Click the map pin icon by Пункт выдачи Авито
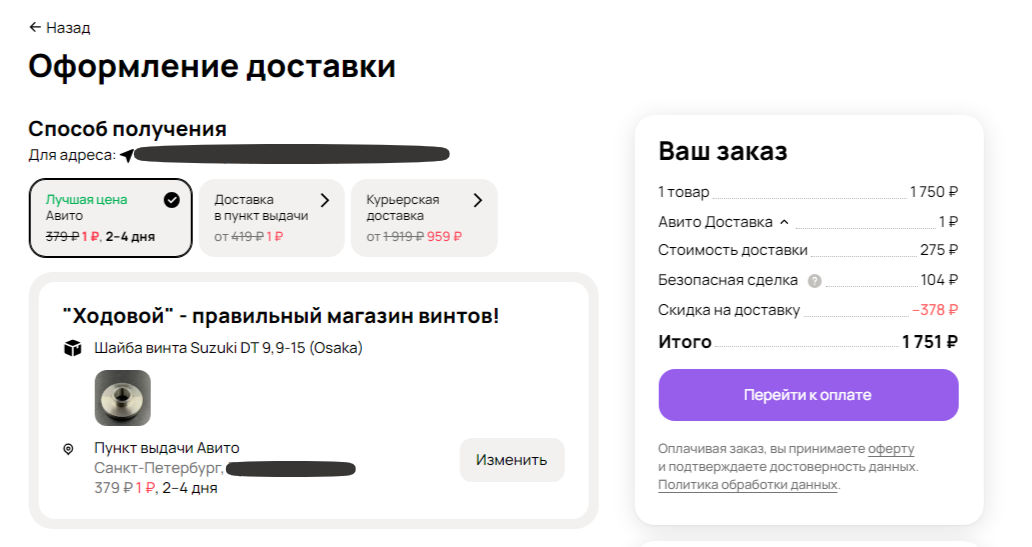 [x=68, y=449]
